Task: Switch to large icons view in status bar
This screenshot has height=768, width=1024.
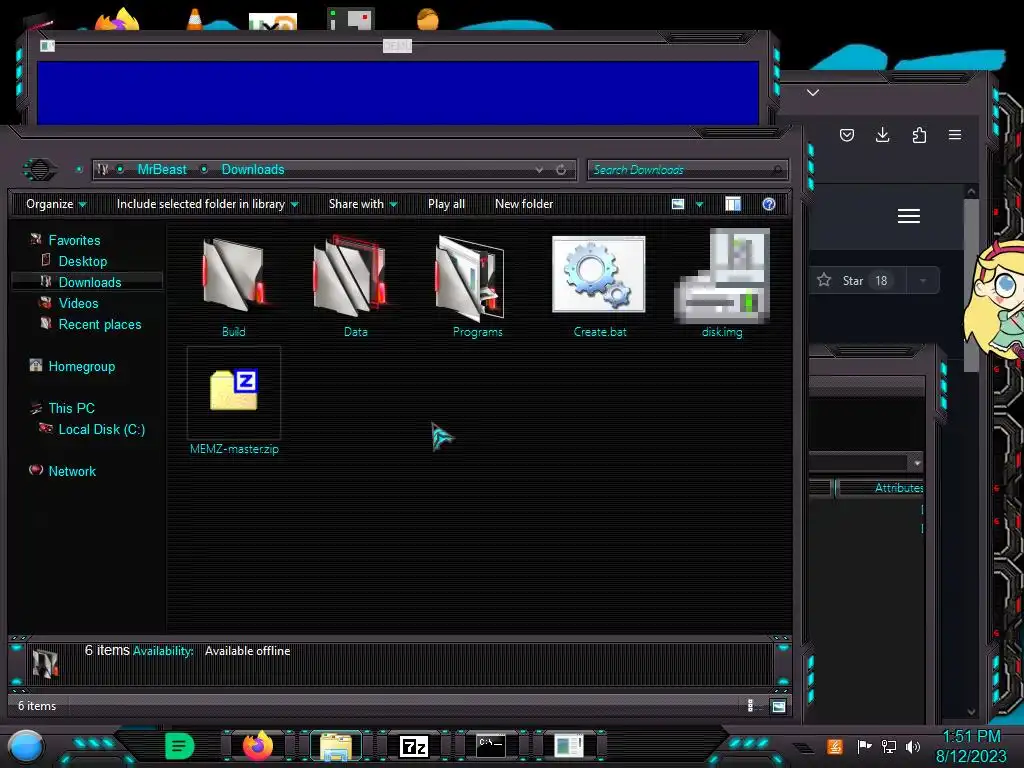Action: click(778, 706)
